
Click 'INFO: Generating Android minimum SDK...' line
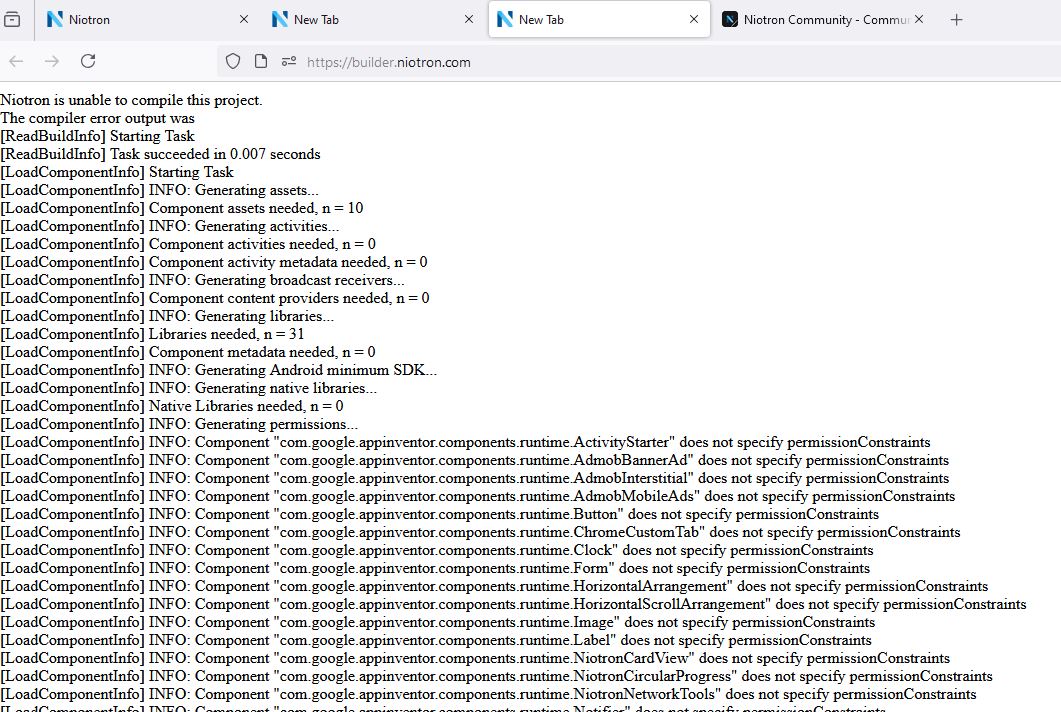[219, 370]
